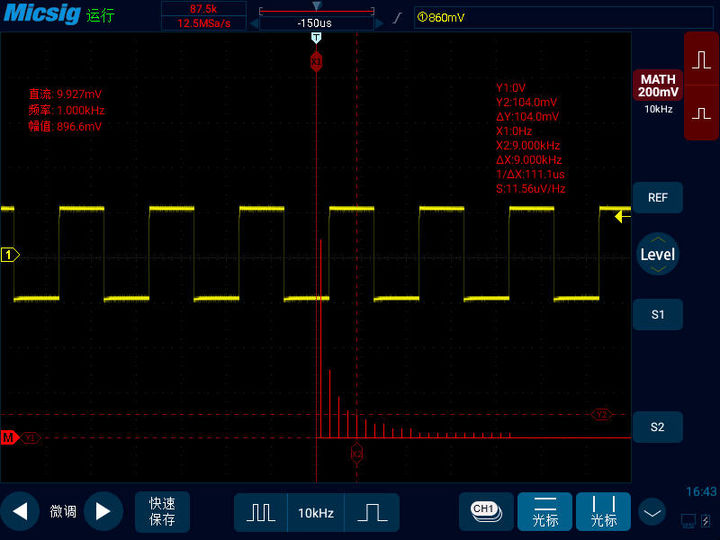The image size is (720, 540).
Task: Tap the rising edge trigger slope icon
Action: [x=399, y=17]
